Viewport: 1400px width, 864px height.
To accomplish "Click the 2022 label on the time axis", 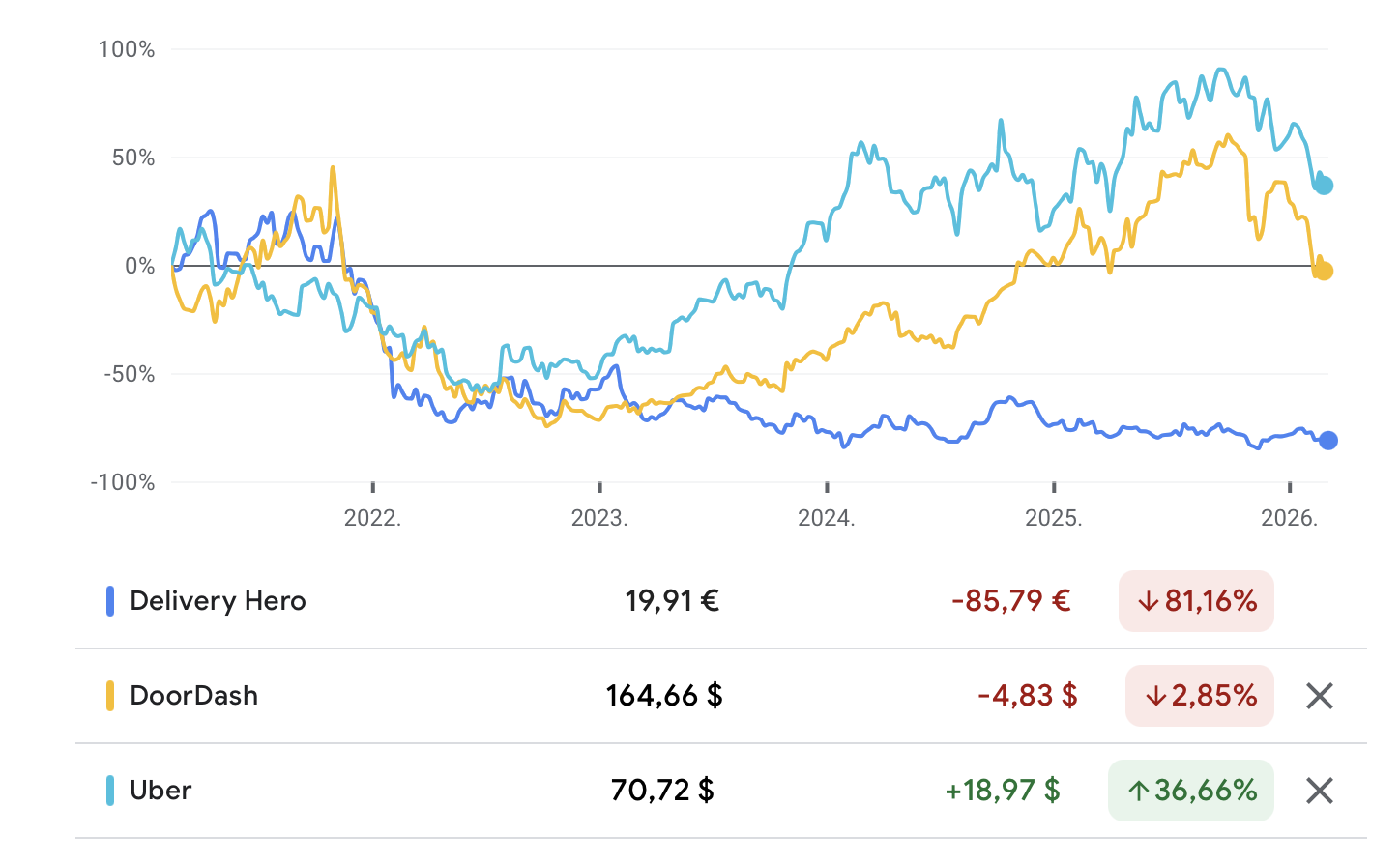I will [372, 518].
